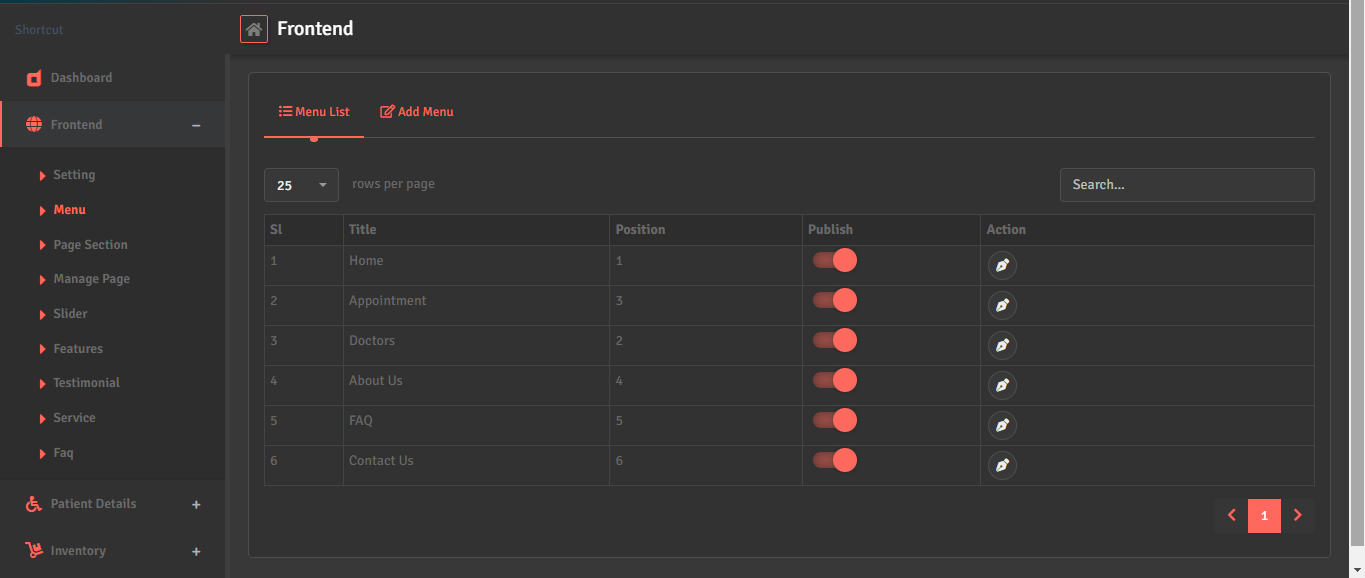Toggle the Doctors publish switch

[x=833, y=340]
